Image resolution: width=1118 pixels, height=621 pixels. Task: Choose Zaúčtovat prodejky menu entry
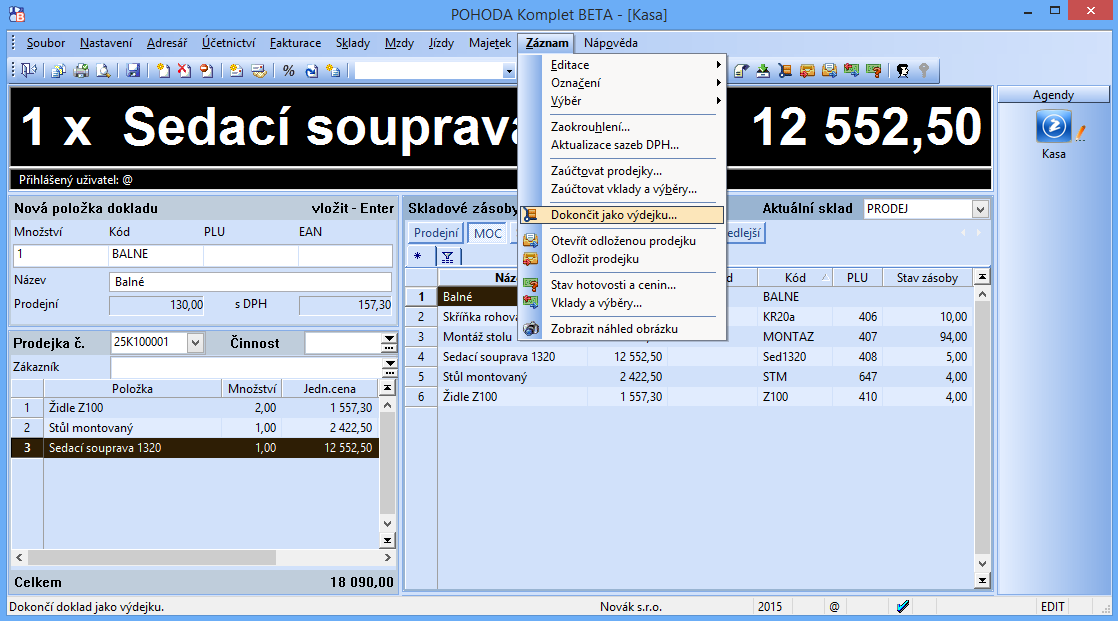point(622,171)
